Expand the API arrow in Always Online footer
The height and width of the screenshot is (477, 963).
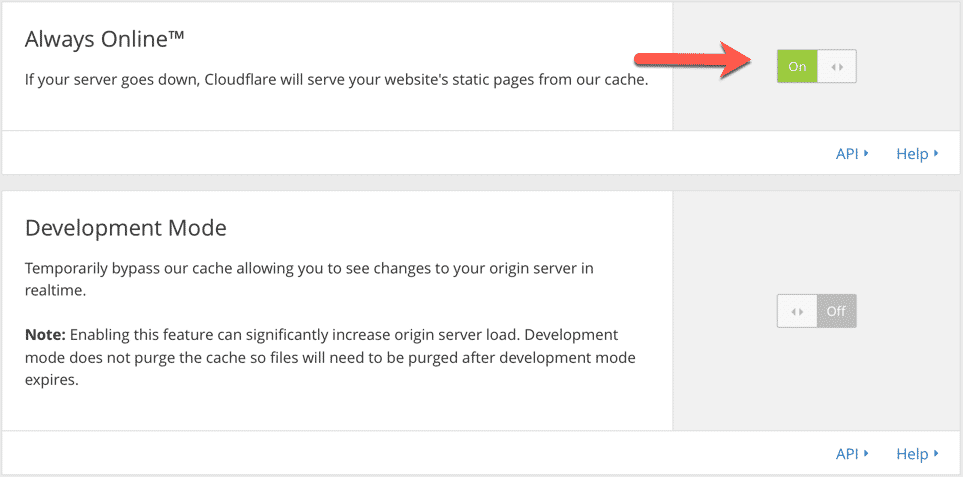866,154
